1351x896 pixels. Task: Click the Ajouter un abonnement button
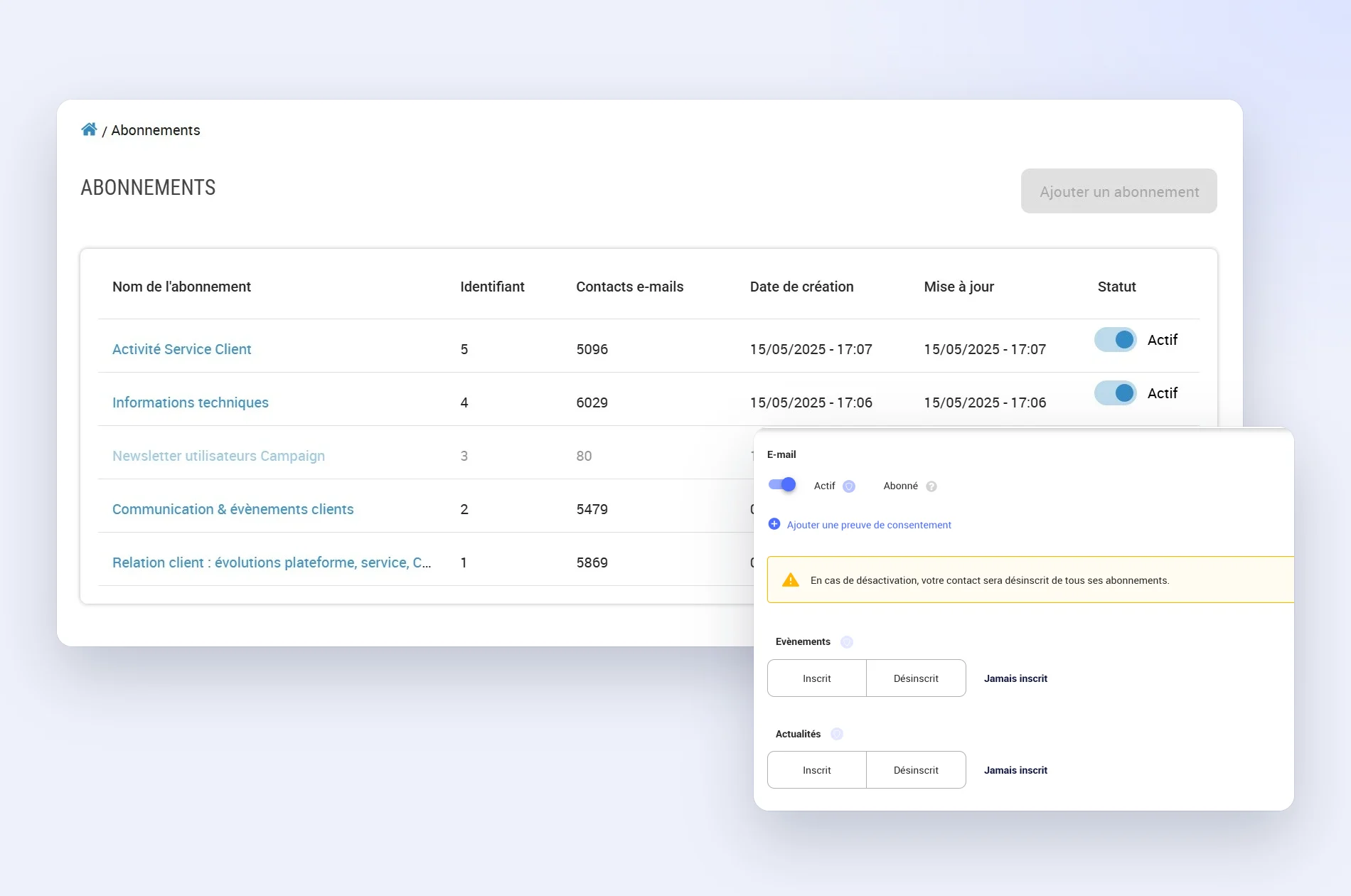click(1119, 191)
